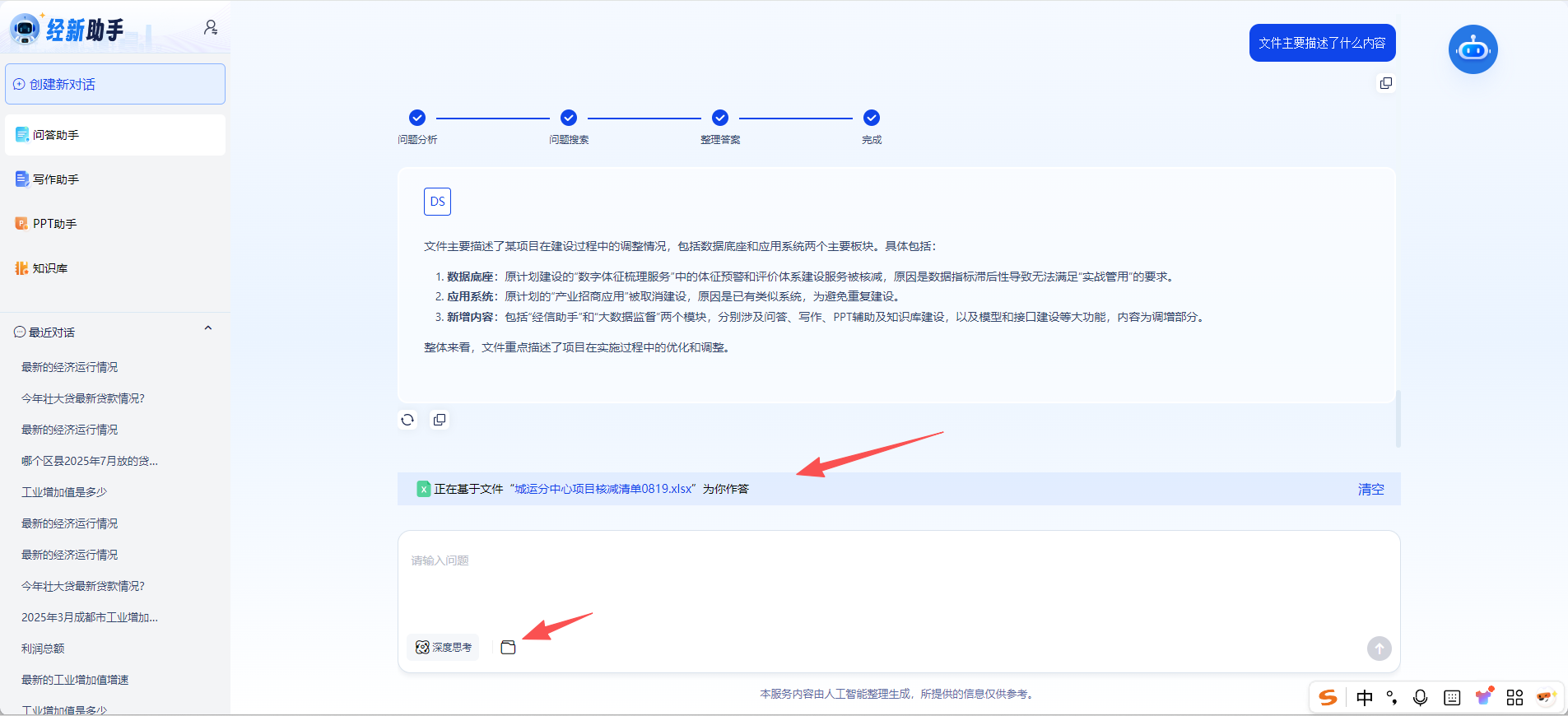Select 问答助手 in the sidebar
The height and width of the screenshot is (716, 1568).
click(x=115, y=135)
